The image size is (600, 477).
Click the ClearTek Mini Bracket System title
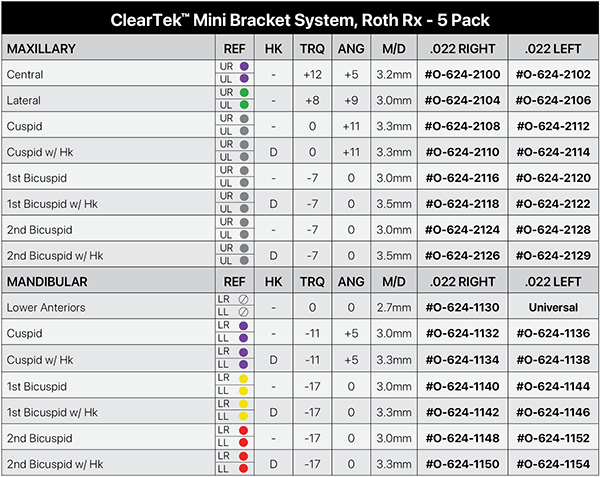point(300,20)
